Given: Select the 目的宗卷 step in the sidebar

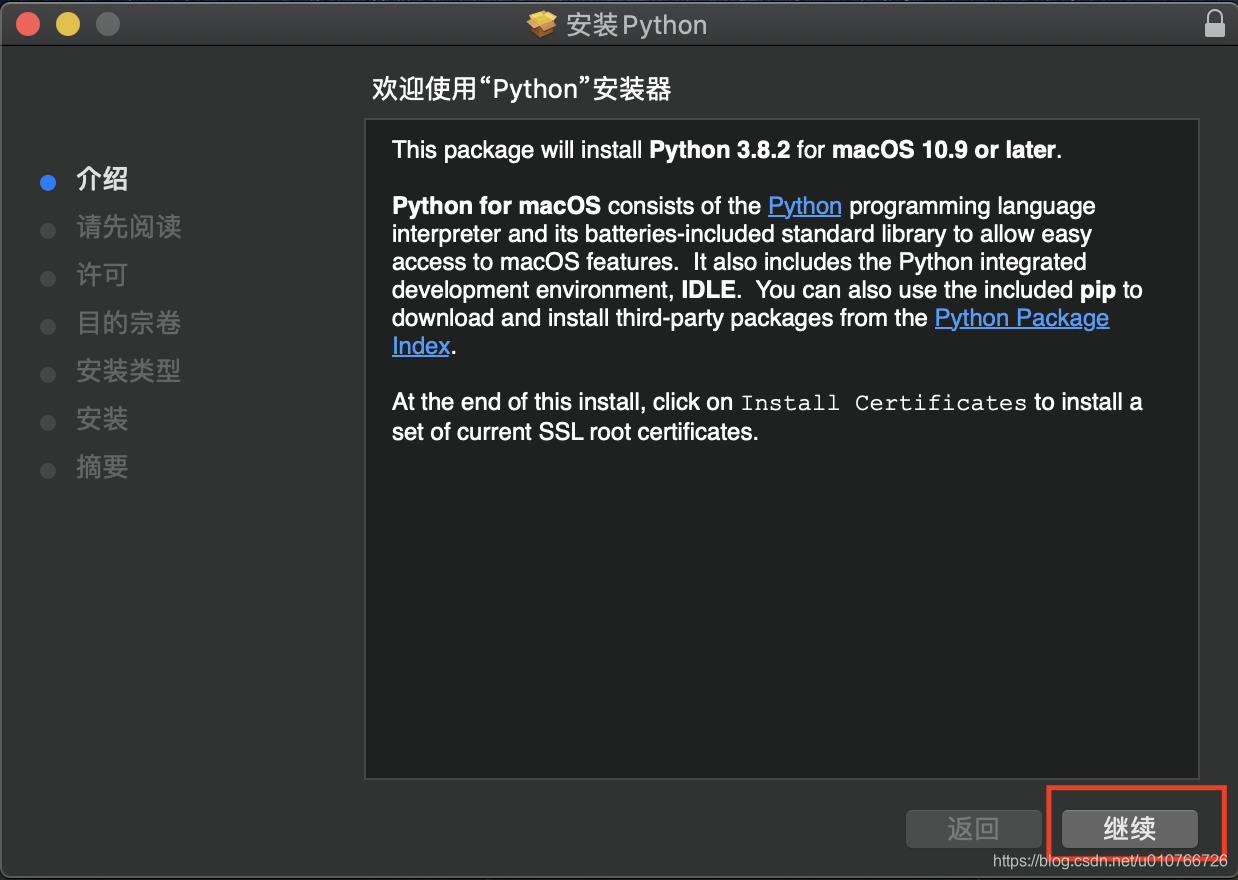Looking at the screenshot, I should (129, 324).
